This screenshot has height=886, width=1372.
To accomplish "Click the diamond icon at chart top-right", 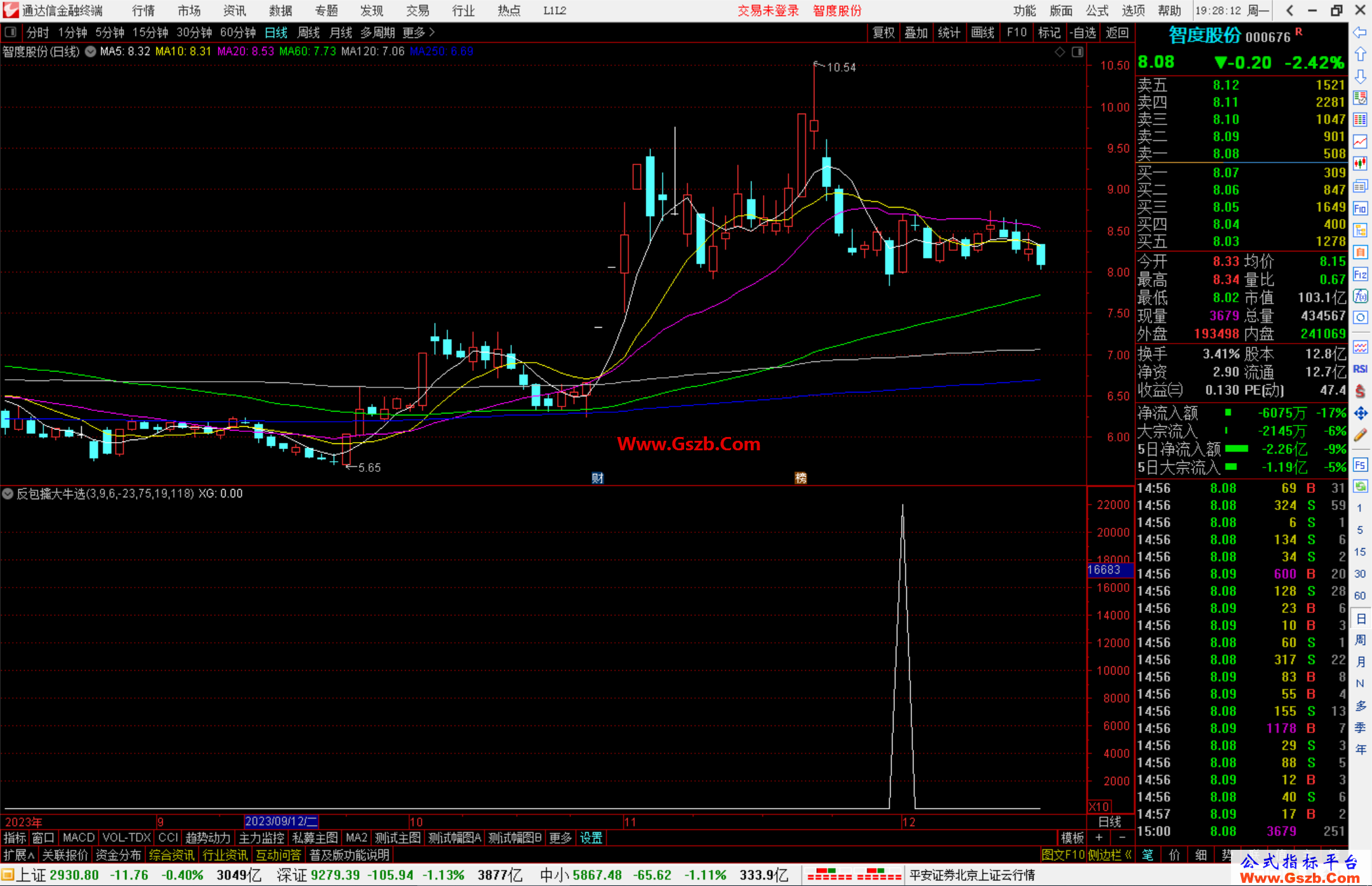I will 1059,52.
